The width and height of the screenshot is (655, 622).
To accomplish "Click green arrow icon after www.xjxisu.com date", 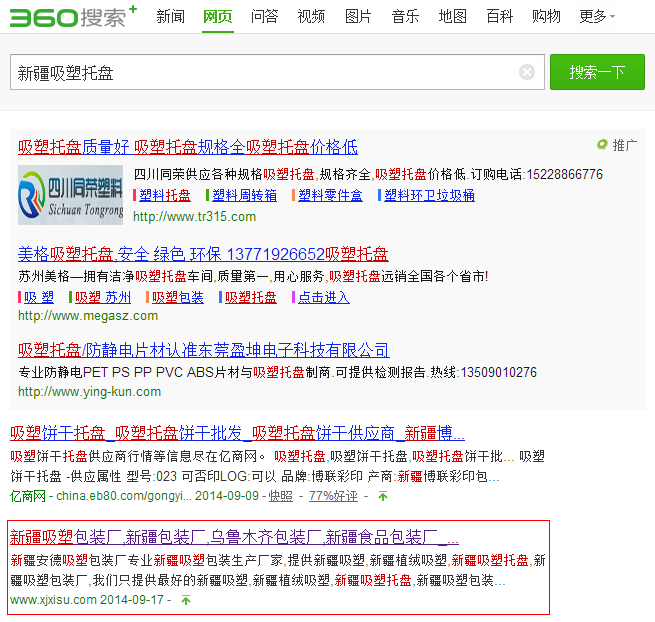I will [x=185, y=600].
